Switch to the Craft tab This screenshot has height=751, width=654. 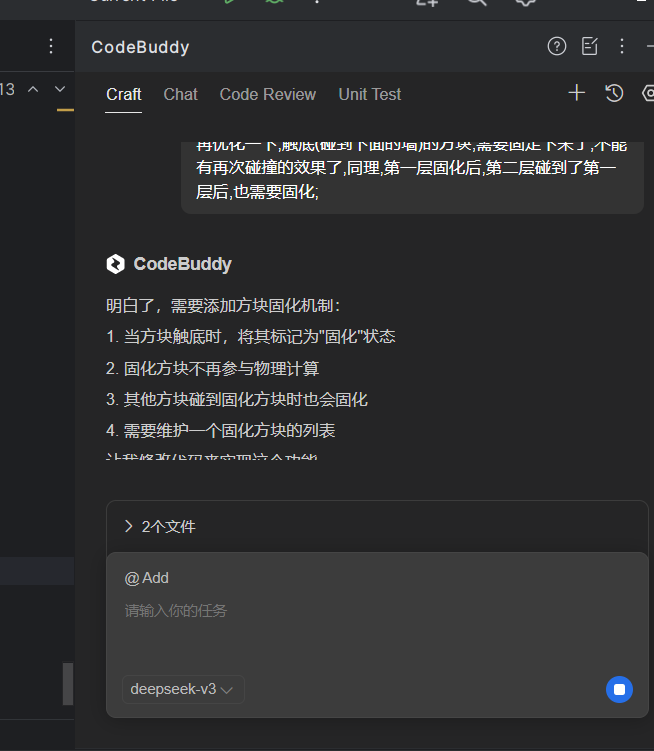pos(124,94)
